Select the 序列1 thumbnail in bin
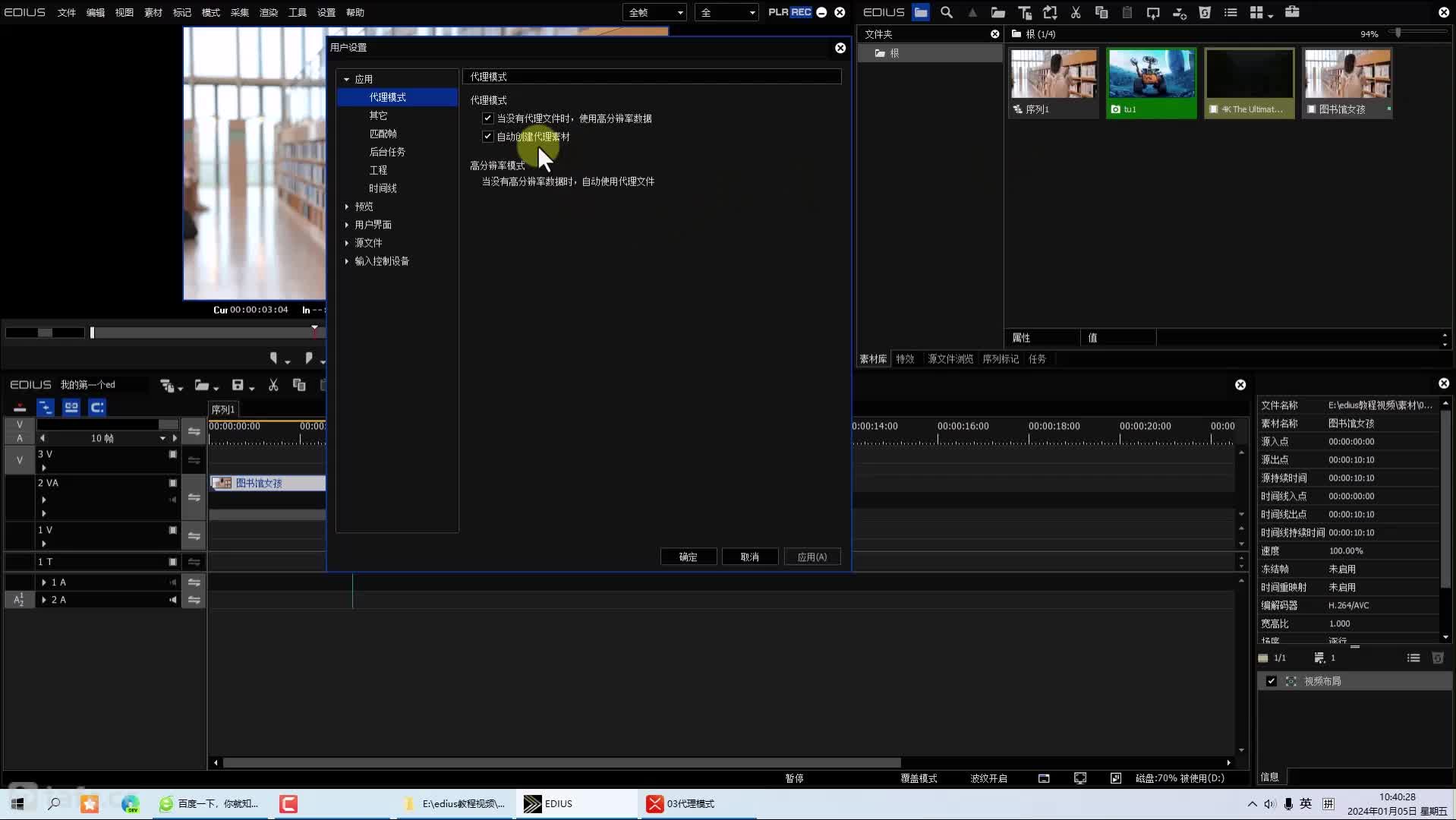The image size is (1456, 820). 1054,83
